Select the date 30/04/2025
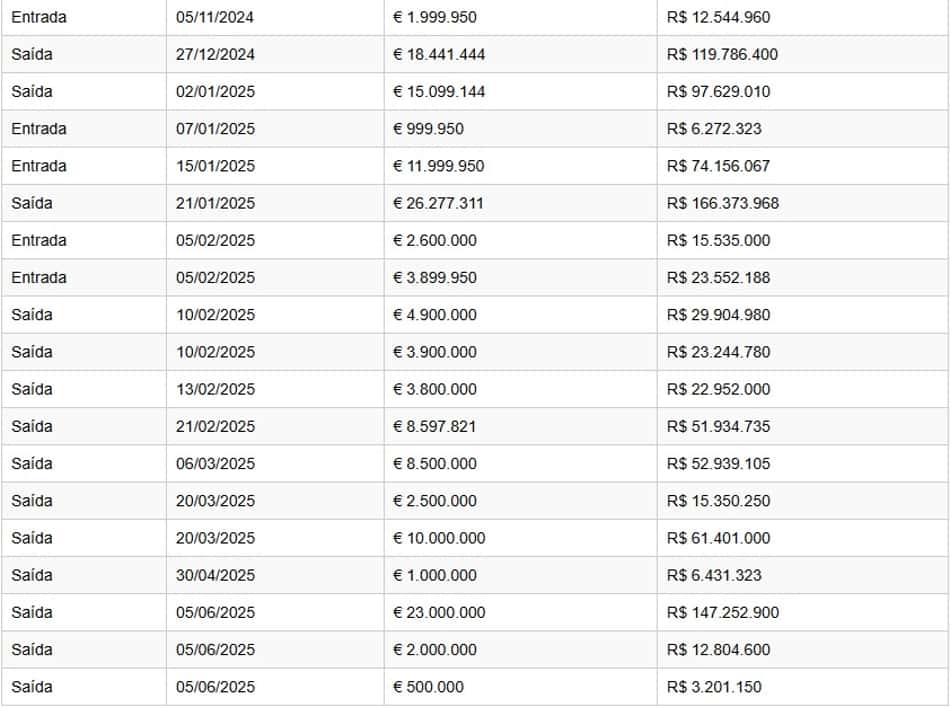The height and width of the screenshot is (707, 950). pyautogui.click(x=215, y=575)
